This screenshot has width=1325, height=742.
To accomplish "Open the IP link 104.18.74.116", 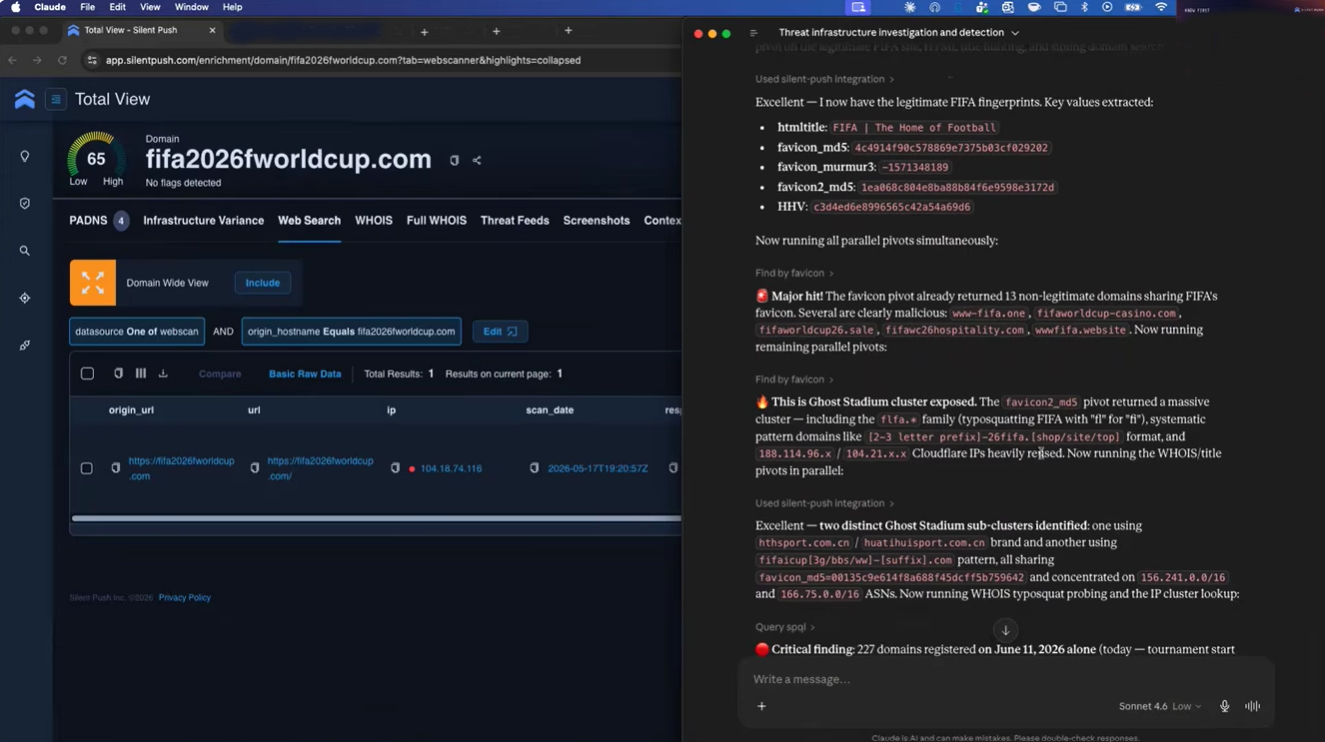I will pyautogui.click(x=451, y=468).
